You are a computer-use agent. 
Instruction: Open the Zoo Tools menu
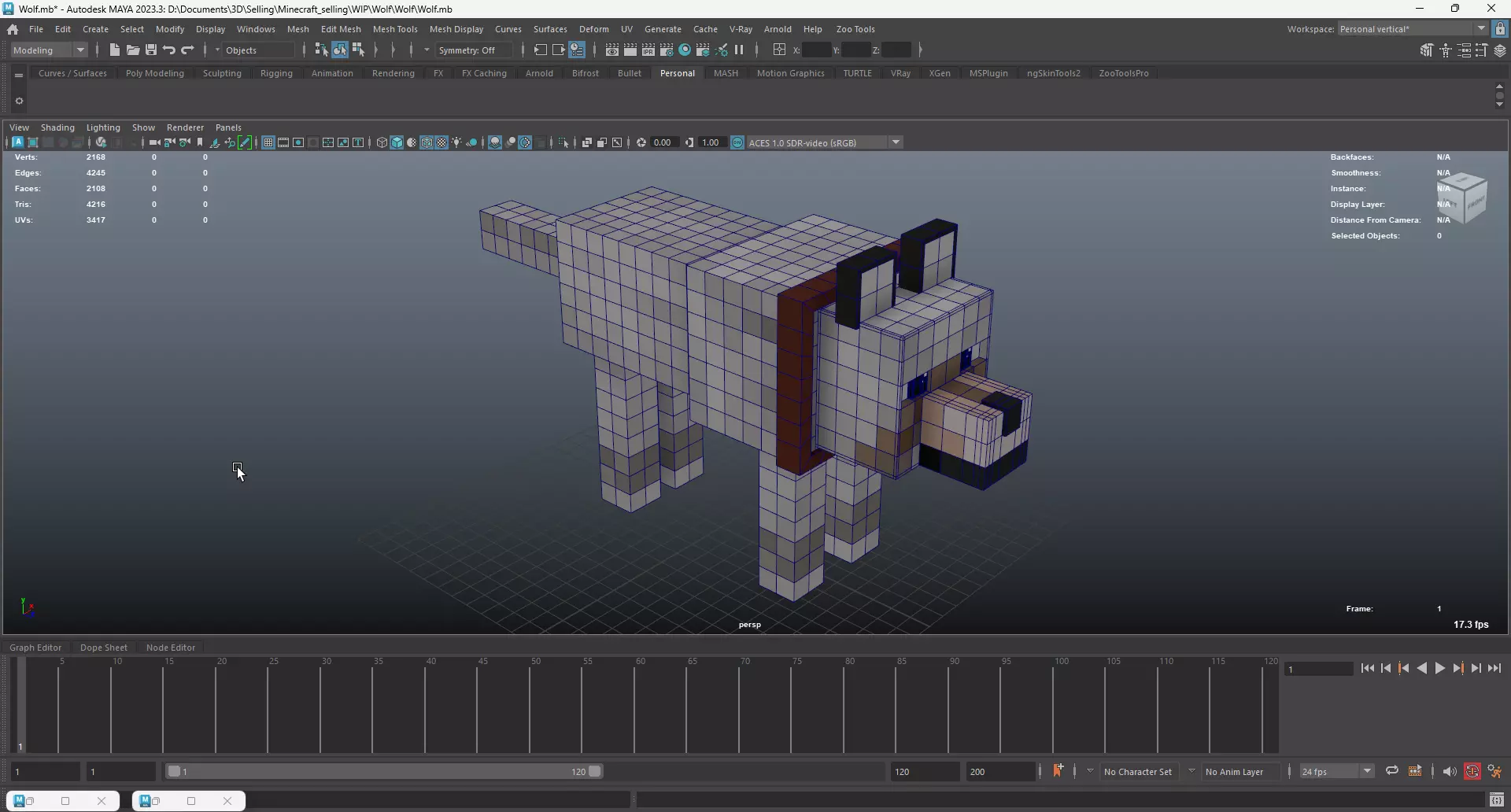[x=855, y=29]
